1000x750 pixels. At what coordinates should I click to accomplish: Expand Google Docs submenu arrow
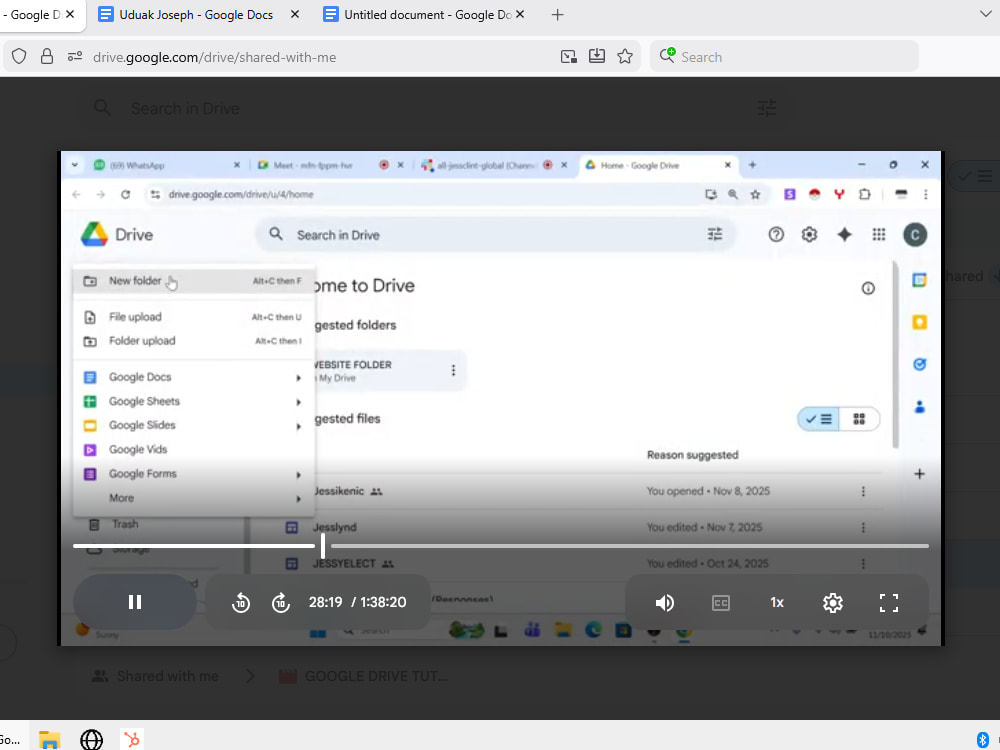298,378
